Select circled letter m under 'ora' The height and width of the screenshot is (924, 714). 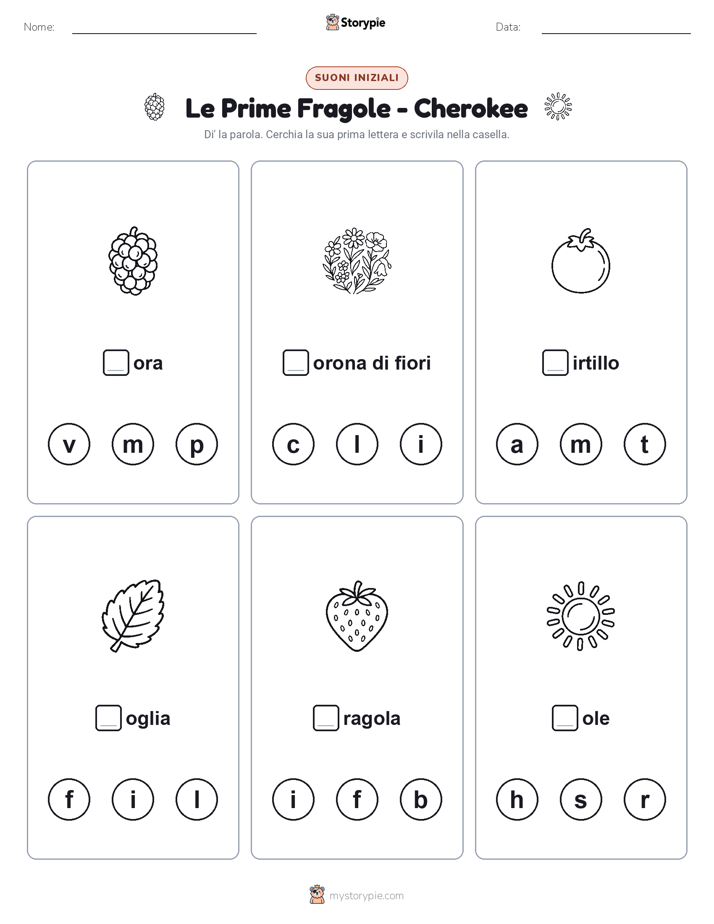(133, 444)
